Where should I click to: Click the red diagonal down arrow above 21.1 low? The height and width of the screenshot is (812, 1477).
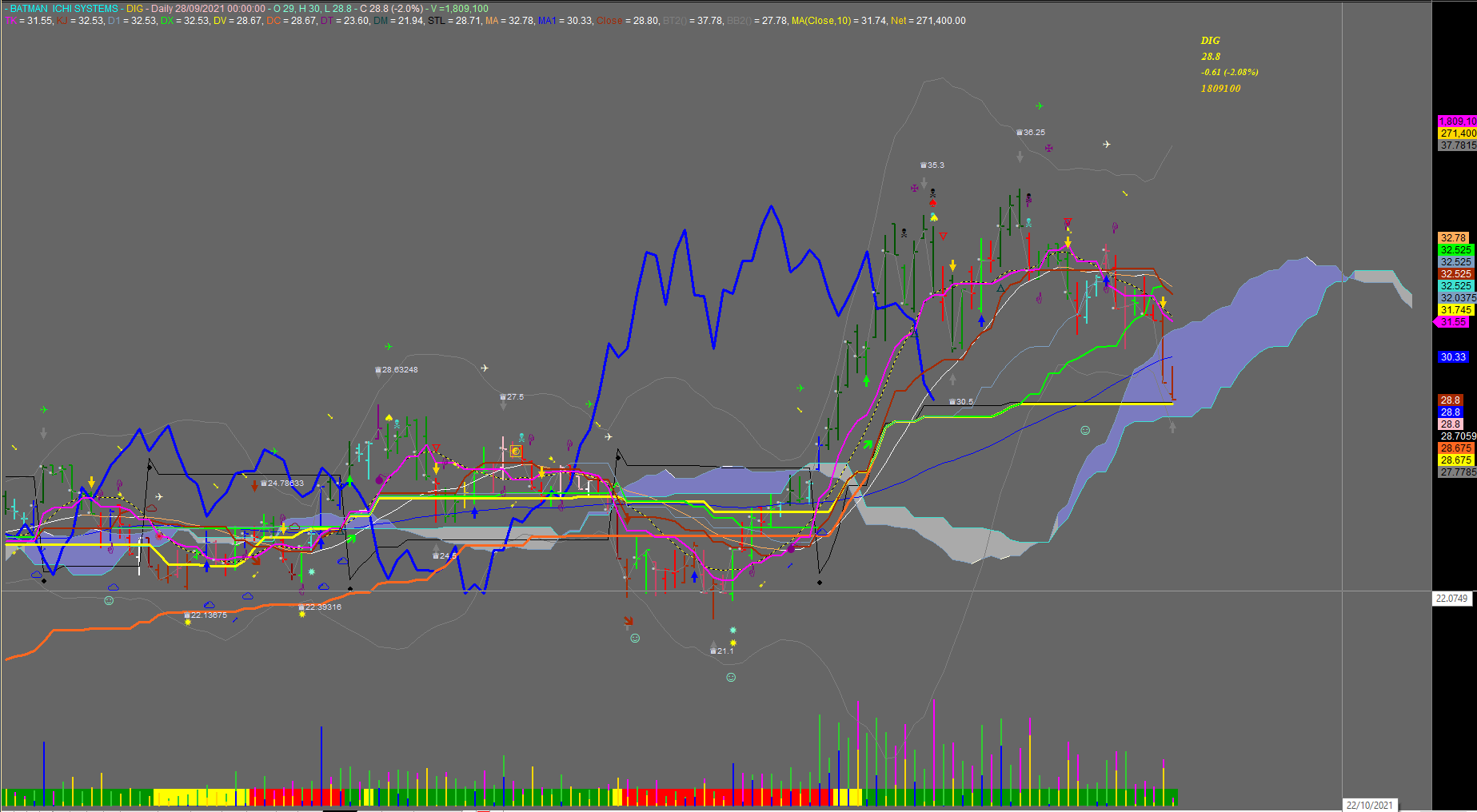629,621
